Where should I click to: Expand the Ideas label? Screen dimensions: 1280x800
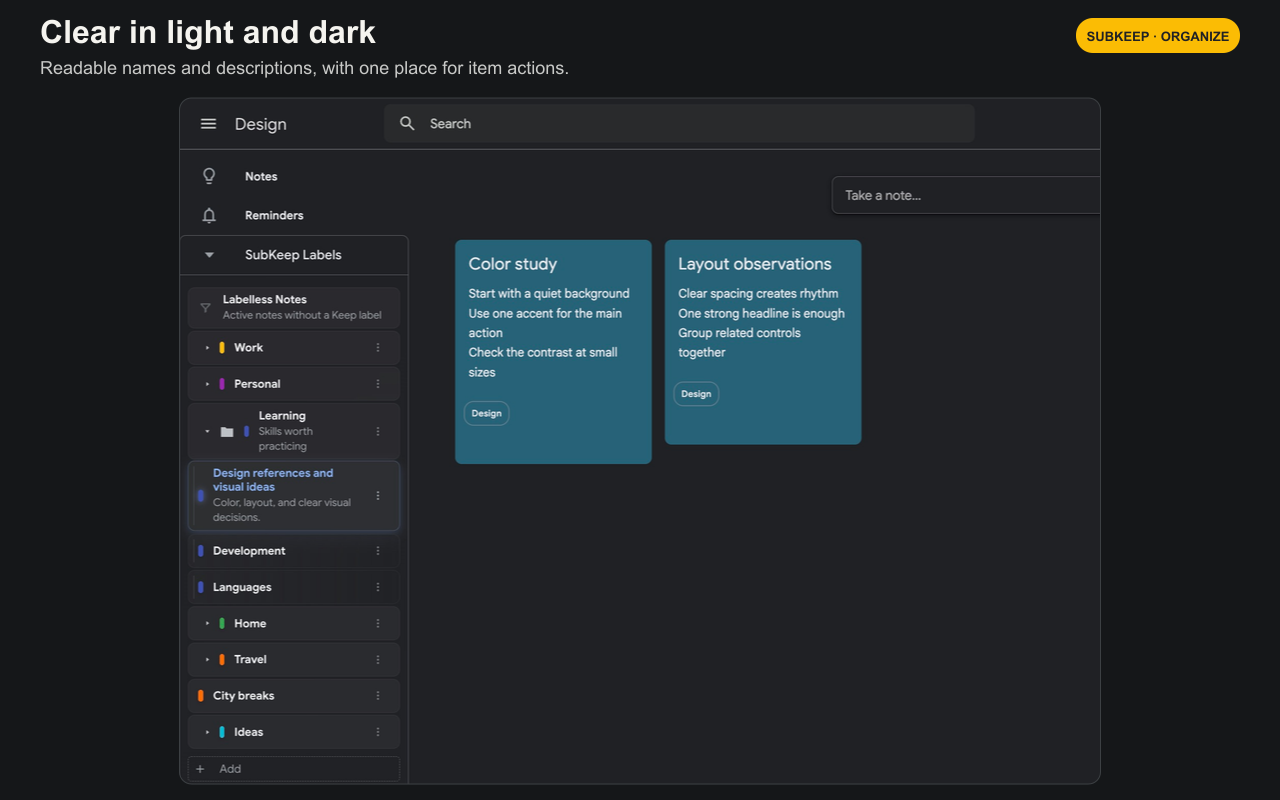coord(208,732)
